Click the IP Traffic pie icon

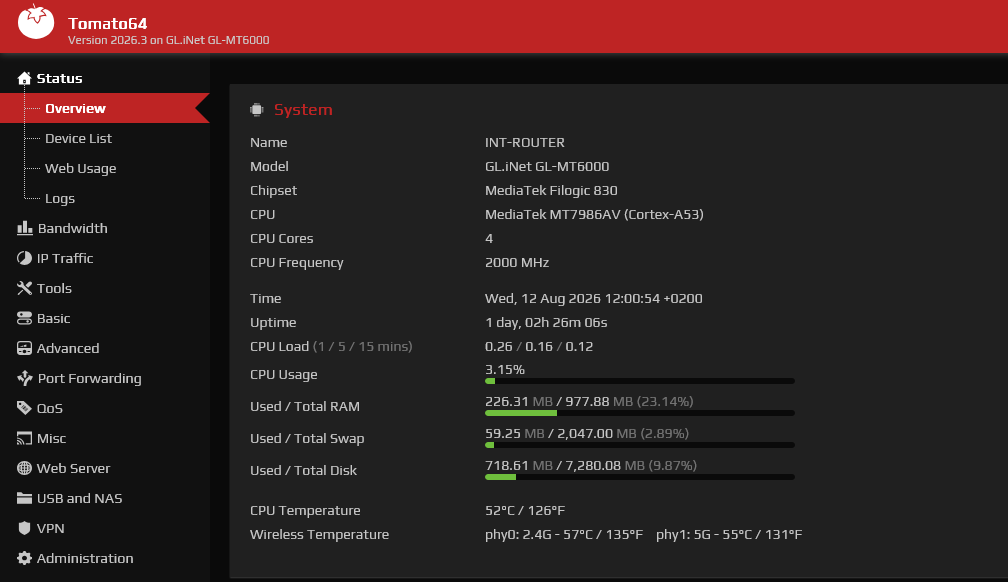(24, 258)
